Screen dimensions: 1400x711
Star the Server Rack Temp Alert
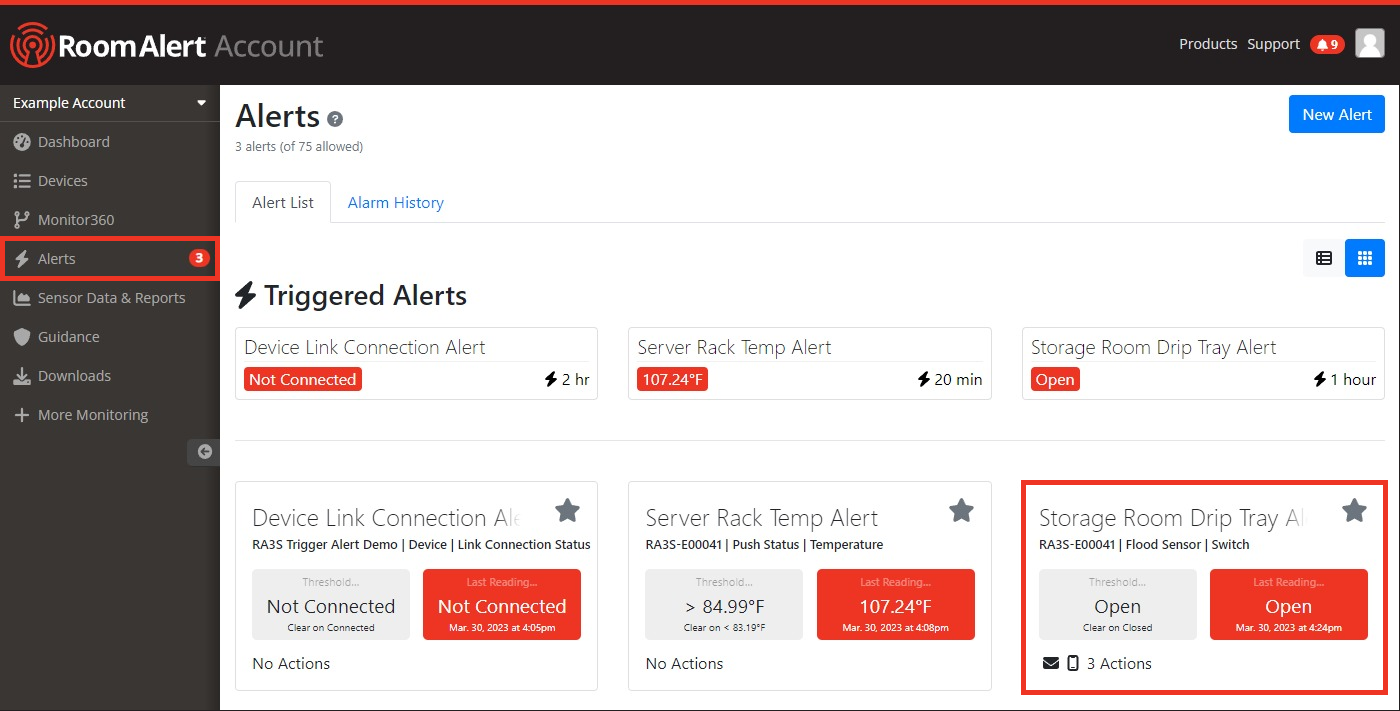pos(961,511)
